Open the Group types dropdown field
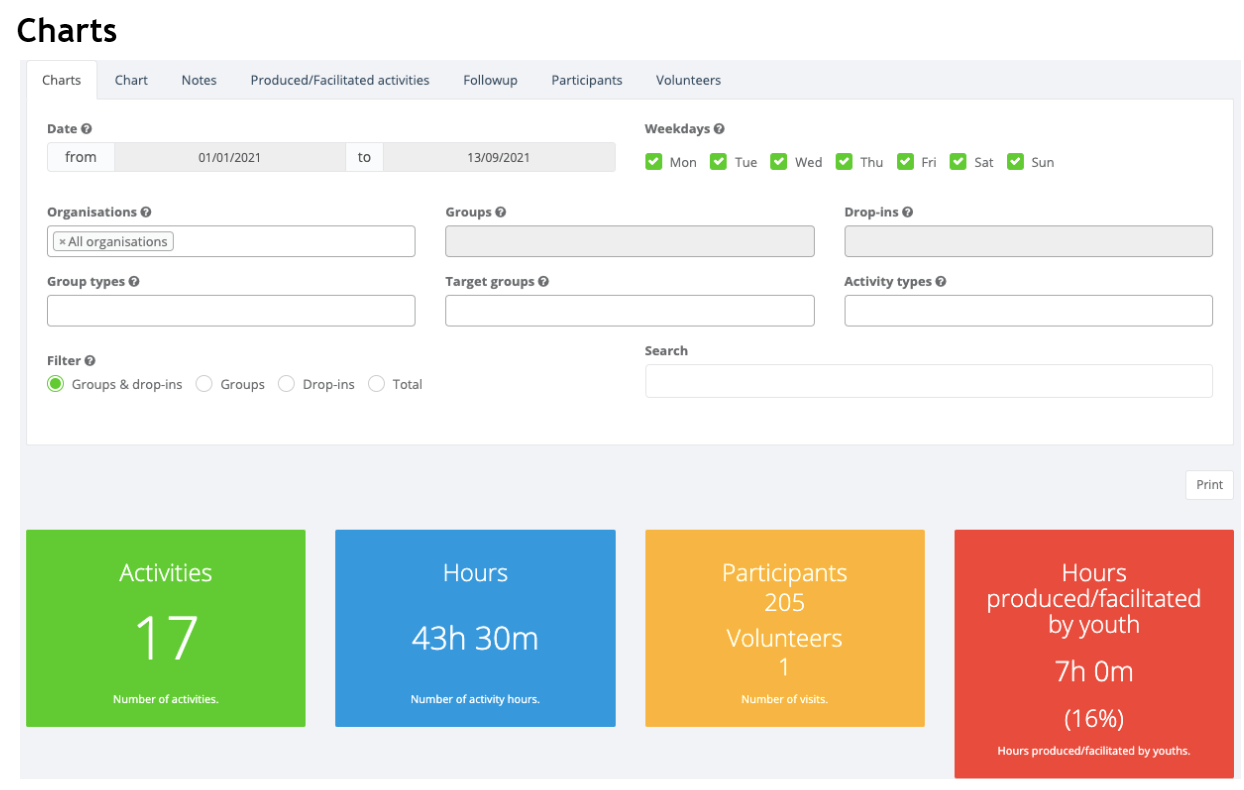Viewport: 1244px width, 790px height. click(x=231, y=311)
